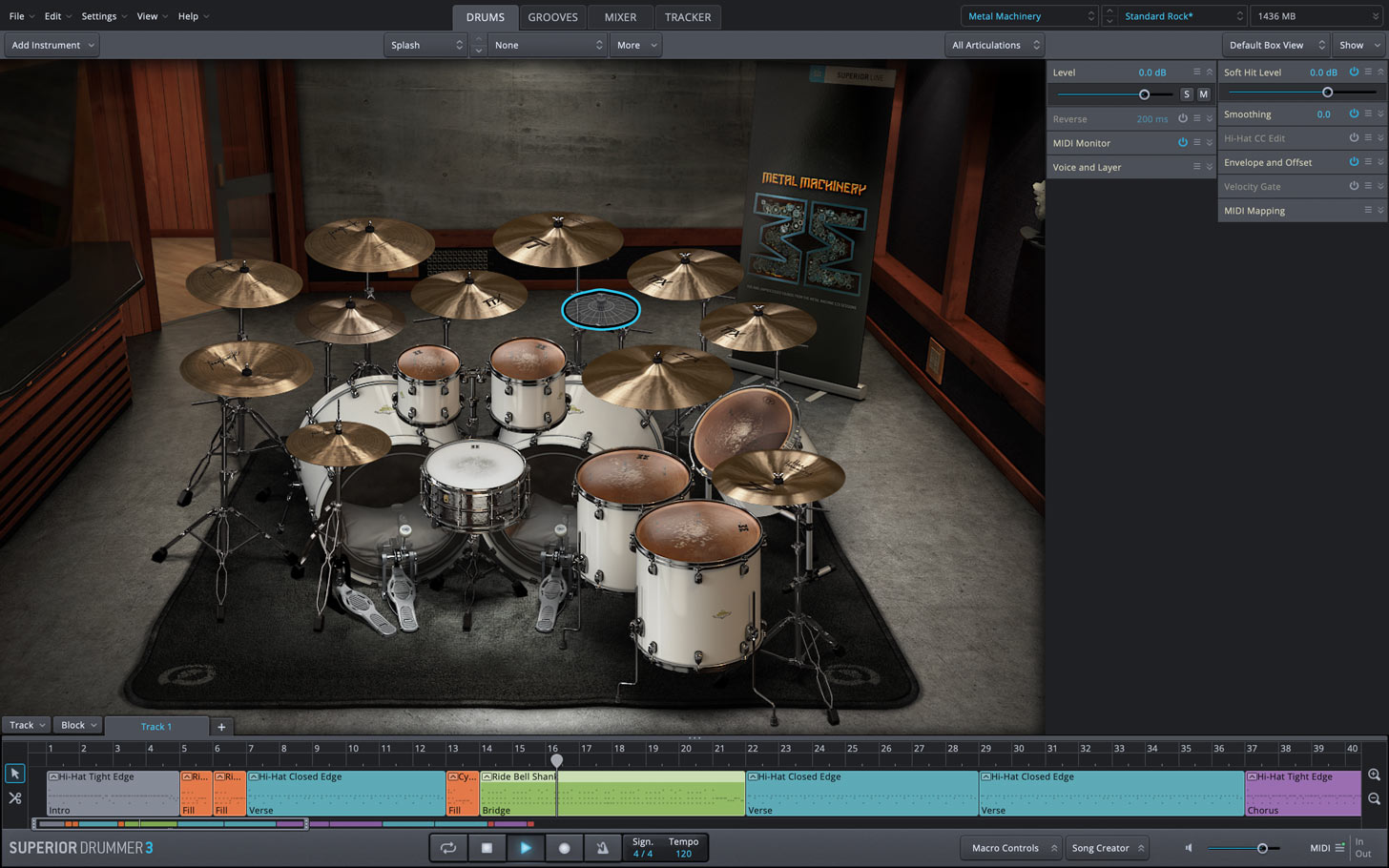
Task: Switch to the GROOVES tab
Action: coord(552,17)
